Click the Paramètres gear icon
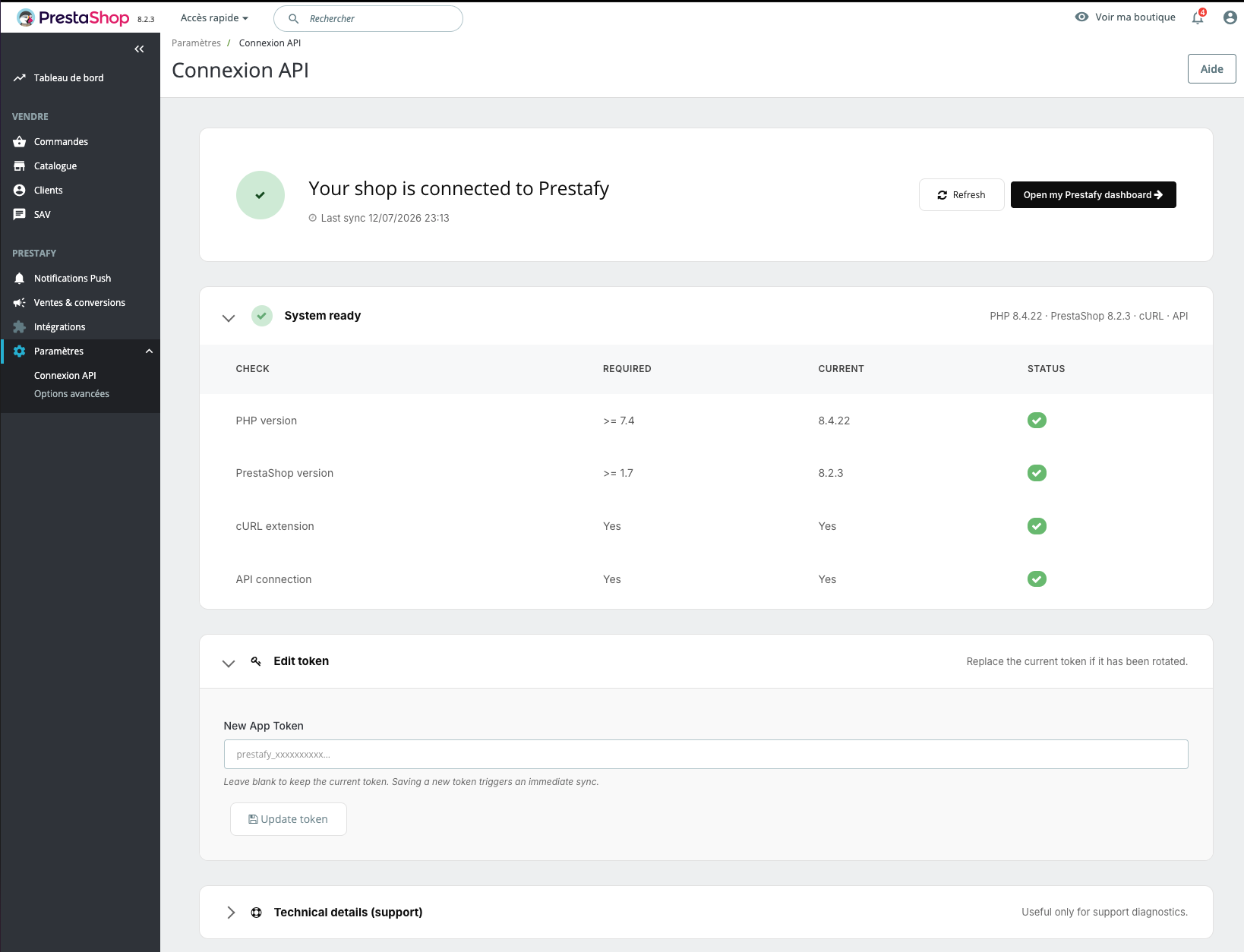Image resolution: width=1244 pixels, height=952 pixels. pyautogui.click(x=20, y=351)
